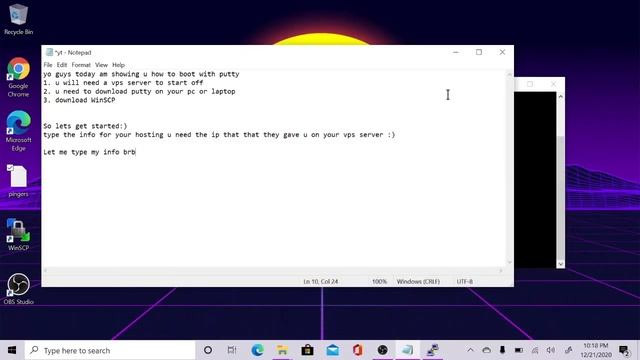
Task: Open Cortana from the taskbar
Action: point(208,350)
